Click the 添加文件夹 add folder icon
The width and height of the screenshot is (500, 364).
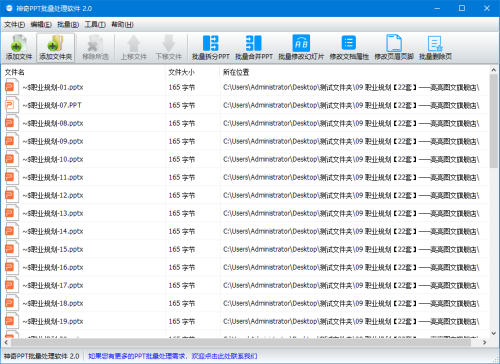55,47
